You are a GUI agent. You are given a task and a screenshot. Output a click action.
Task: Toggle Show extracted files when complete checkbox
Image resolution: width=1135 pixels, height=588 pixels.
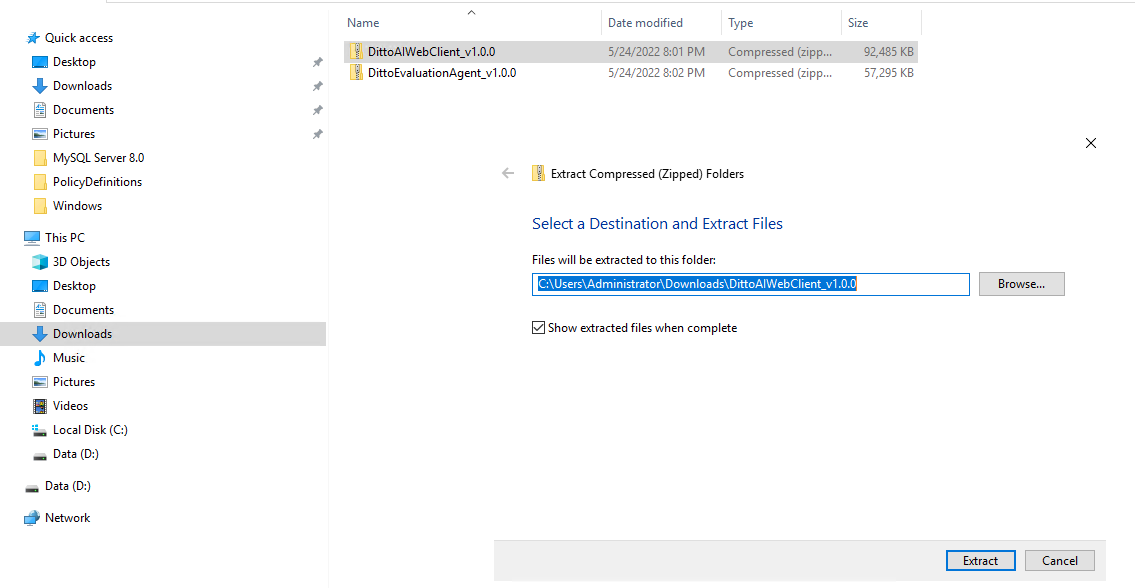pyautogui.click(x=538, y=328)
